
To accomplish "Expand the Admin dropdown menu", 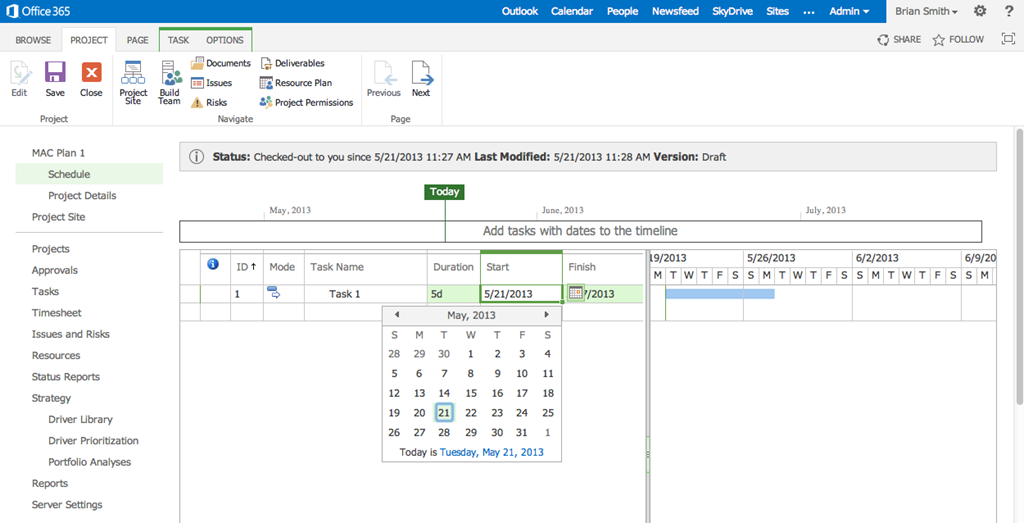I will [x=849, y=11].
